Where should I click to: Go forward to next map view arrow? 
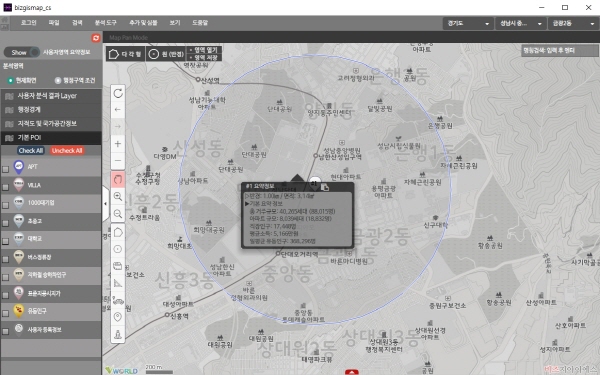(118, 126)
